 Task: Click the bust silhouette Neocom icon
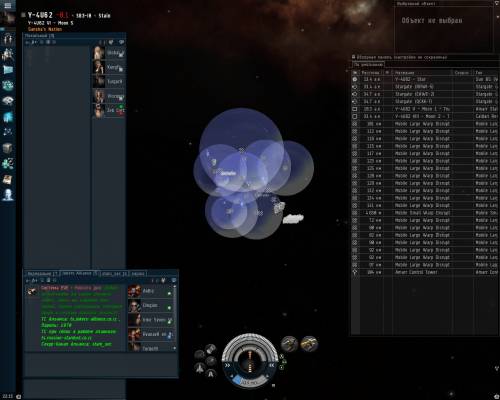8,195
